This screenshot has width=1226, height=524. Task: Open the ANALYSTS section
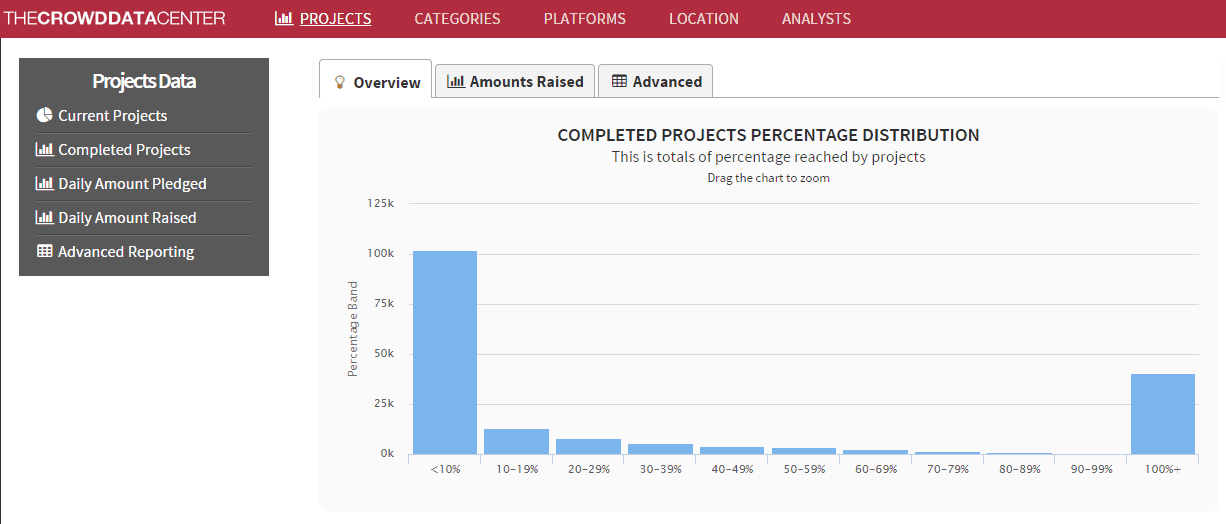point(816,18)
